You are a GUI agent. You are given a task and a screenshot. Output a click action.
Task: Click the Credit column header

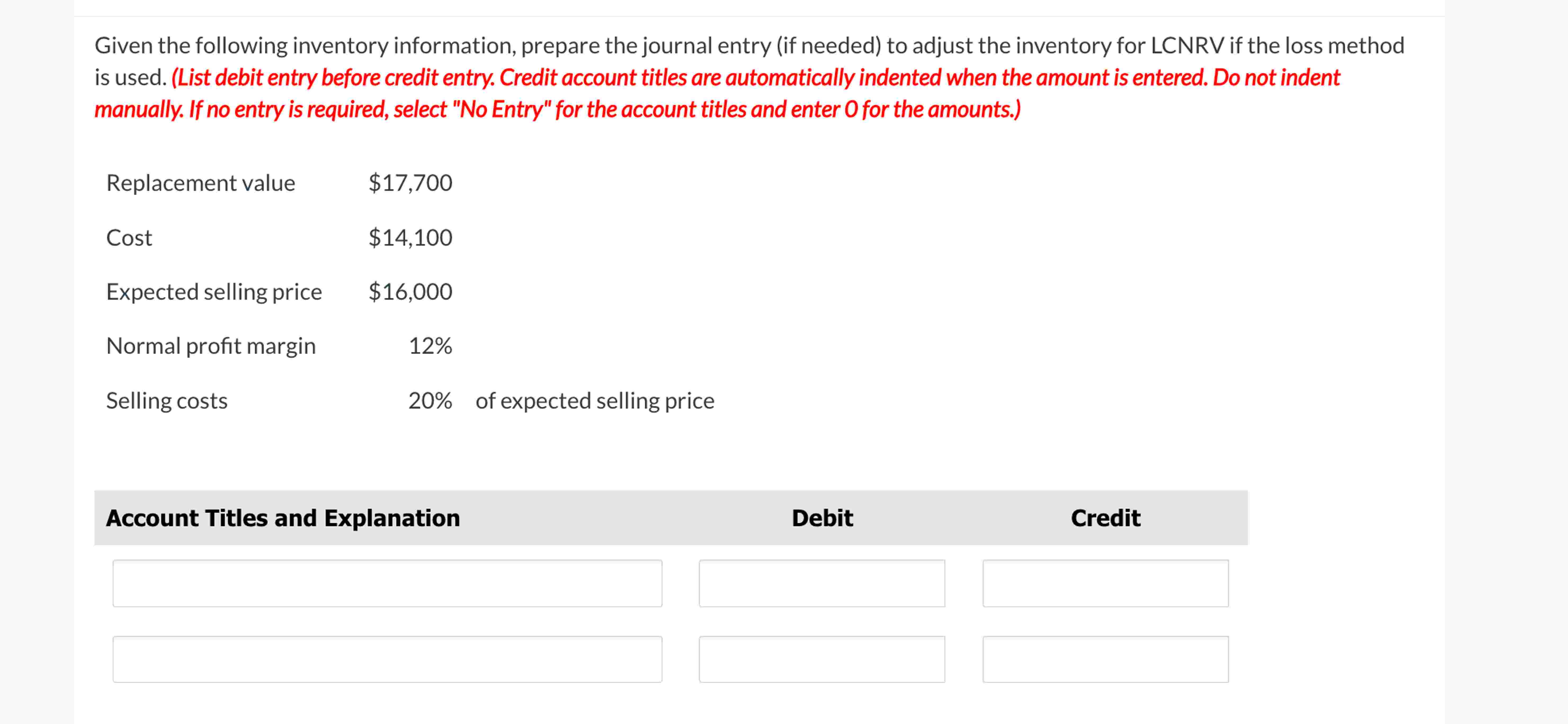[1105, 518]
